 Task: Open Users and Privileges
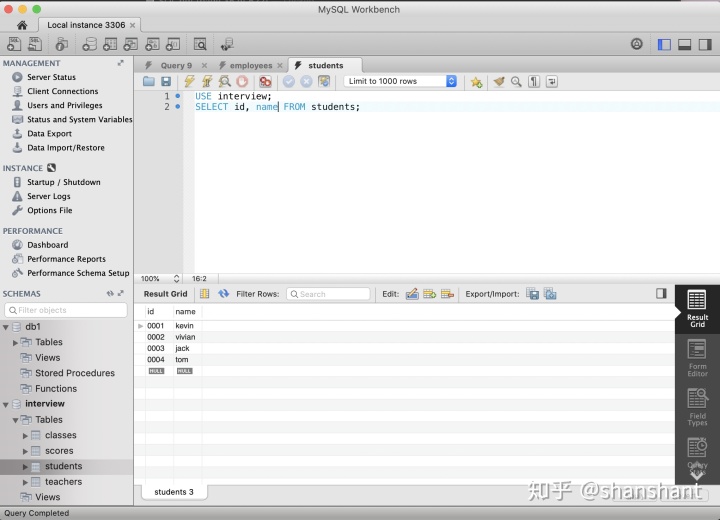point(64,106)
